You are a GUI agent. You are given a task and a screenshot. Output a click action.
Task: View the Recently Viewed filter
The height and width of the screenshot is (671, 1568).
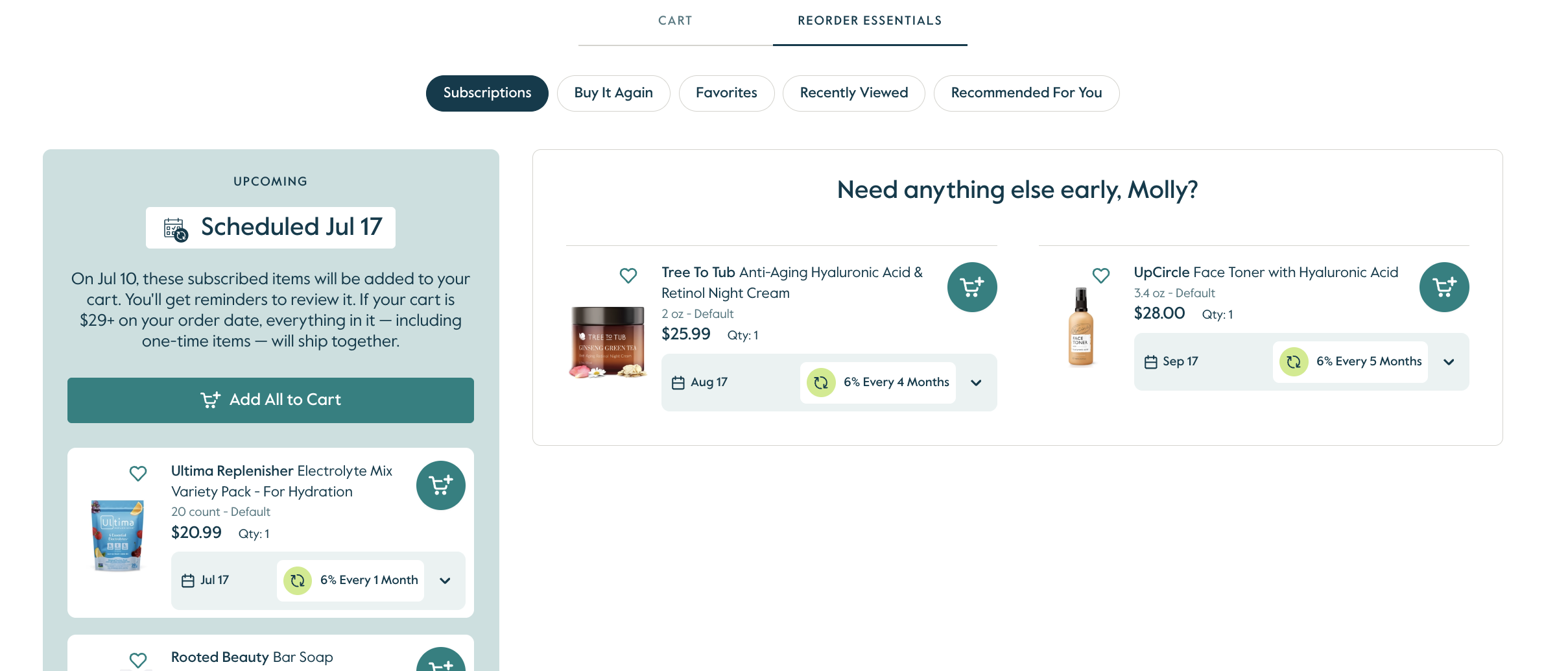tap(854, 93)
